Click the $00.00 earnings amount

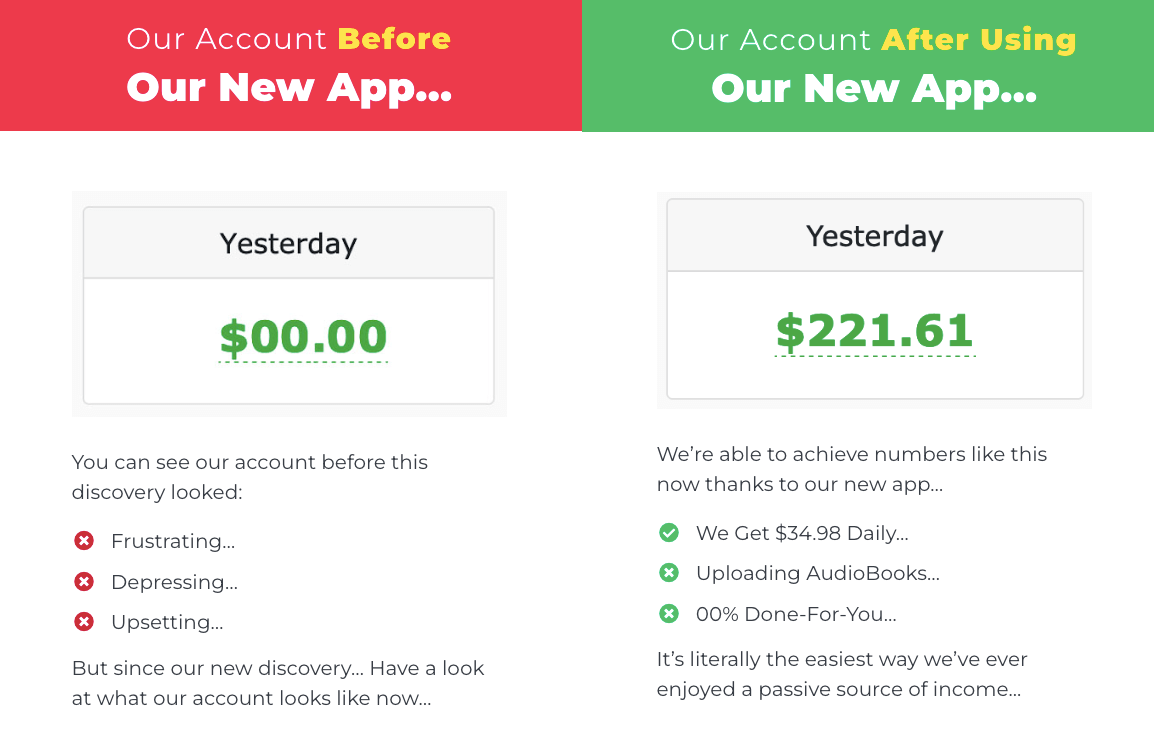(303, 338)
